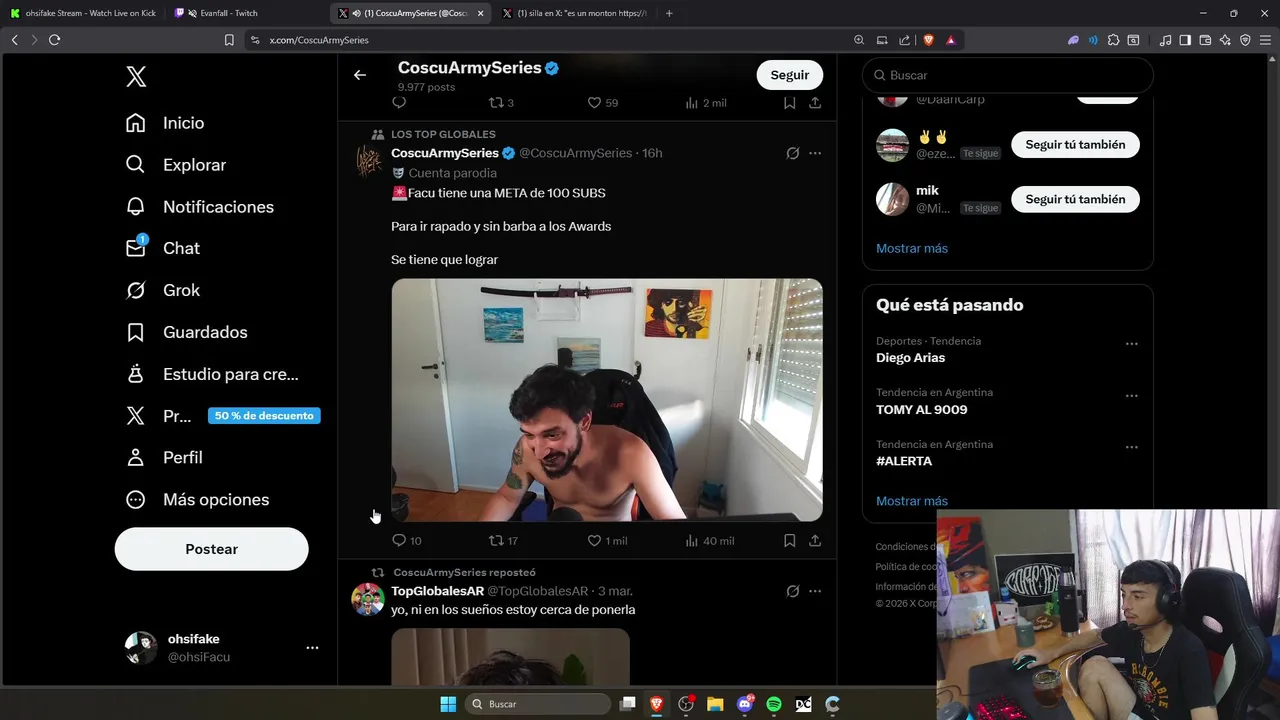Open more options on TopGlobalesAR tweet
Screen dimensions: 1280x720
[815, 591]
